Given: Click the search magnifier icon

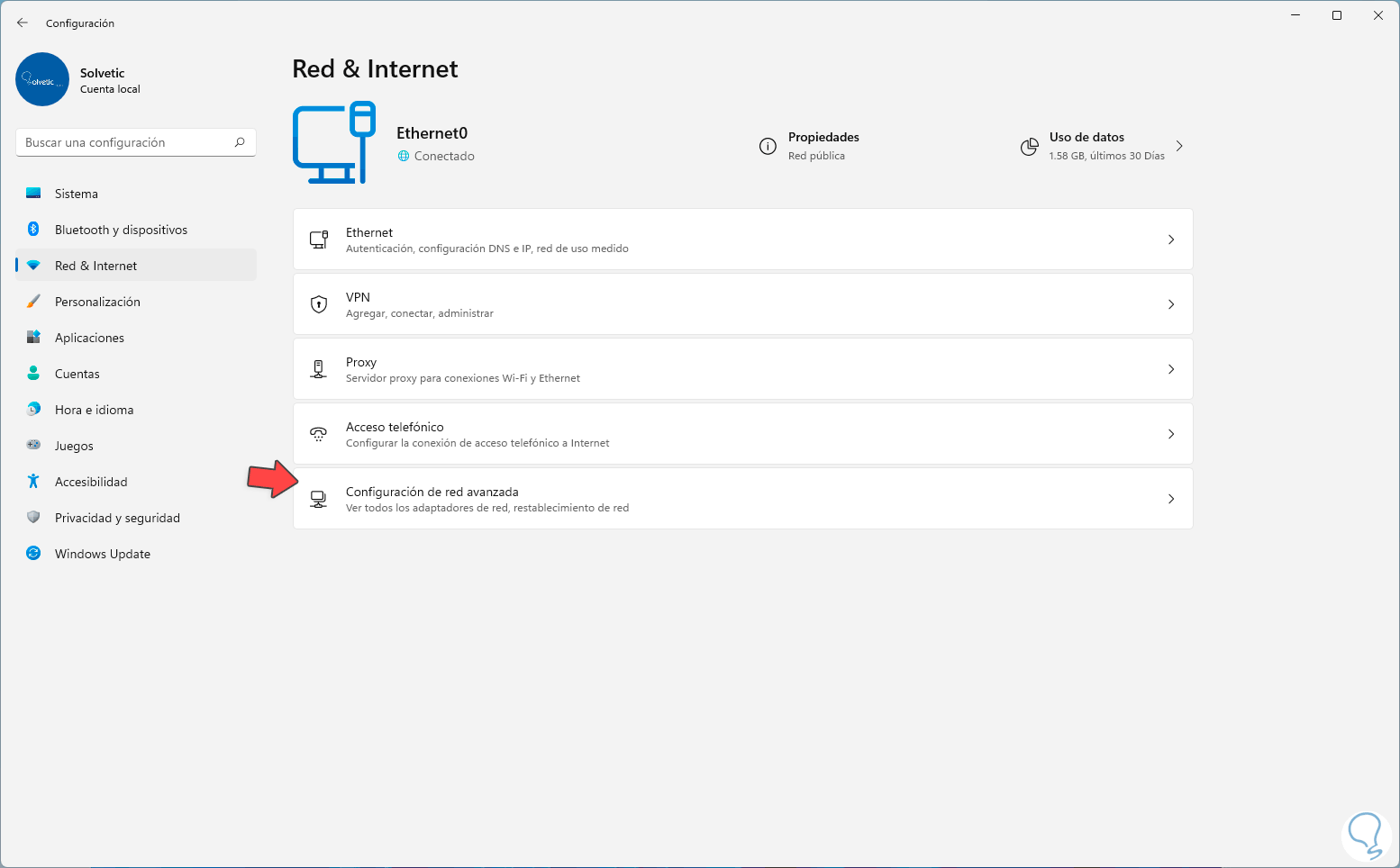Looking at the screenshot, I should [x=240, y=142].
